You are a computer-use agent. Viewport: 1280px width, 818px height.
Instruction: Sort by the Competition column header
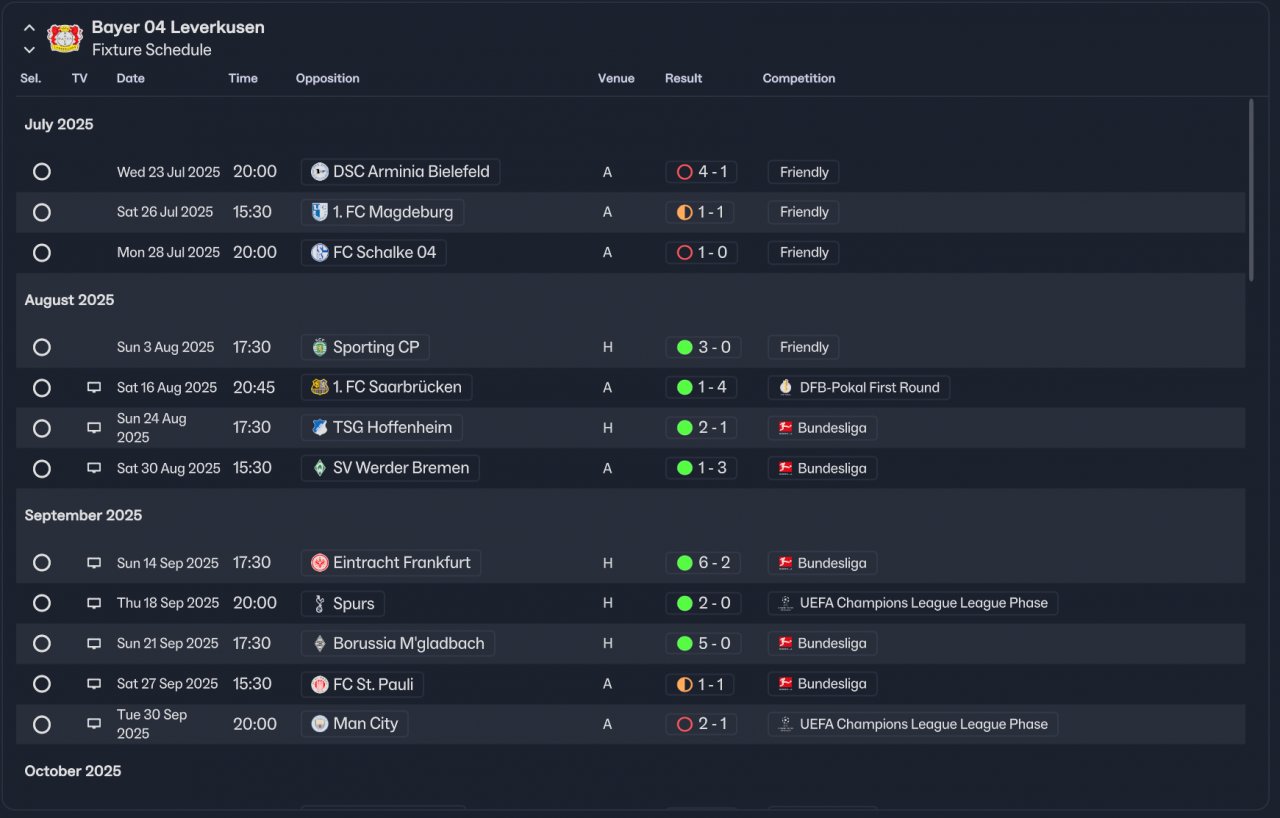tap(798, 78)
